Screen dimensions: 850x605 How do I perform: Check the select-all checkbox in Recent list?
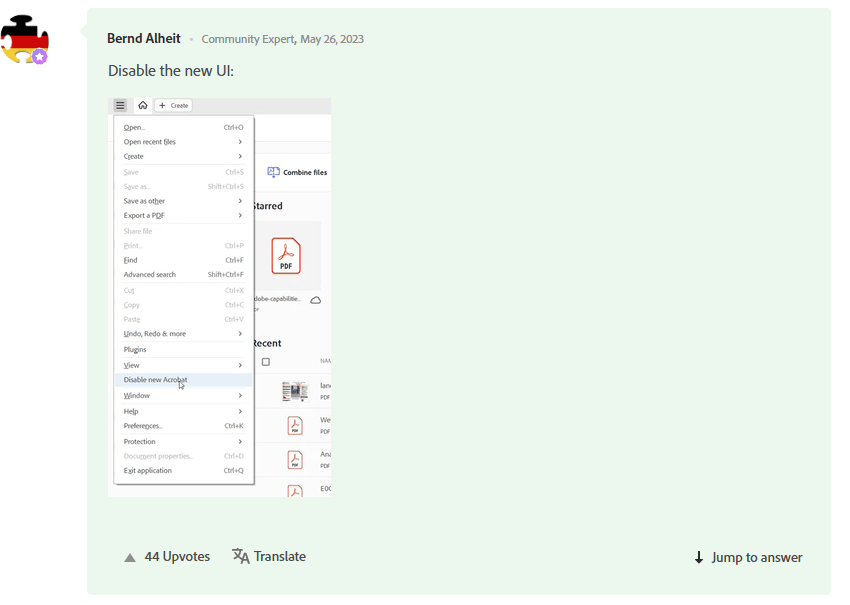click(x=265, y=362)
